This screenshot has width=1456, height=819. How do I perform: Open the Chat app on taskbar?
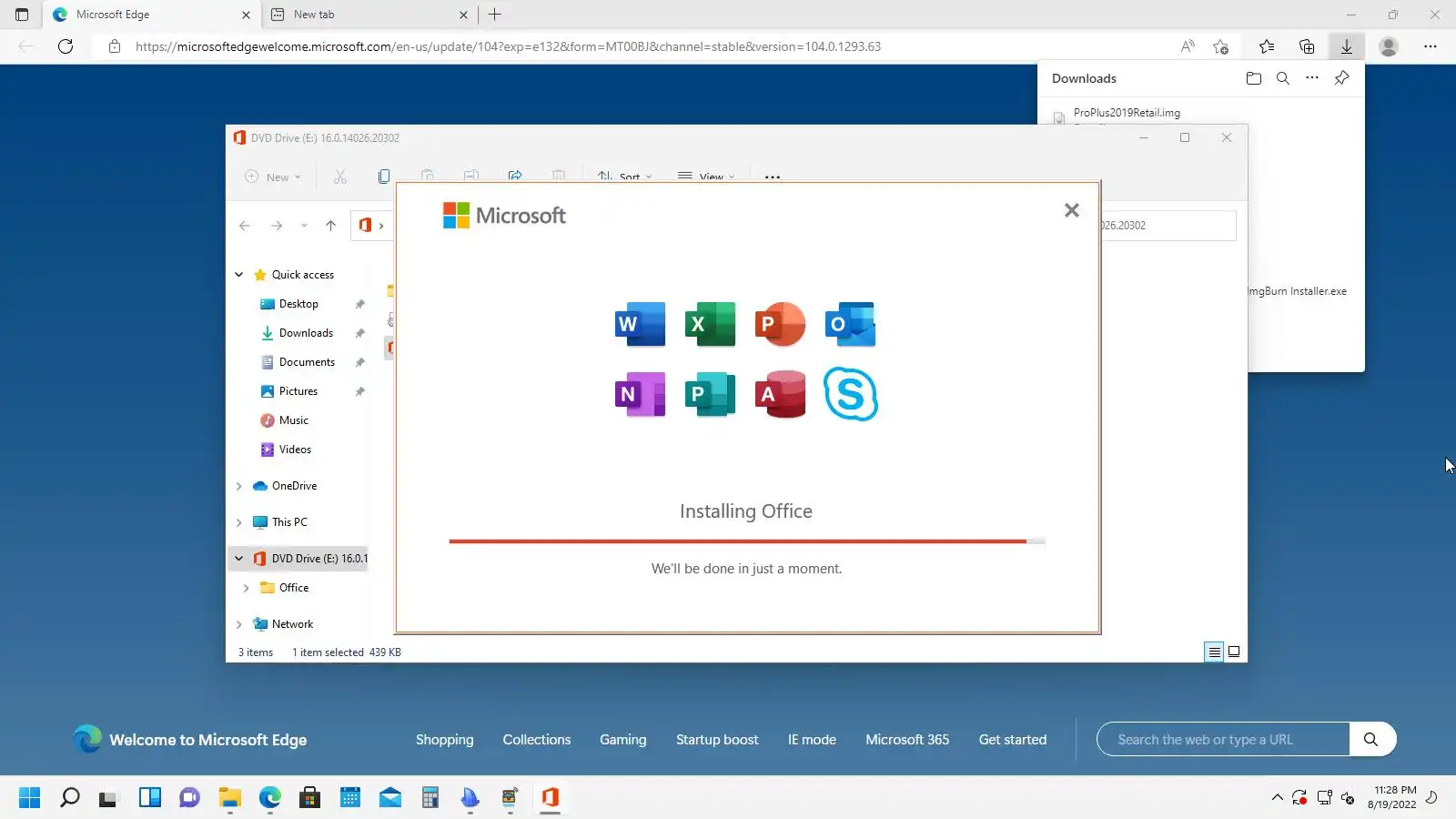click(190, 798)
